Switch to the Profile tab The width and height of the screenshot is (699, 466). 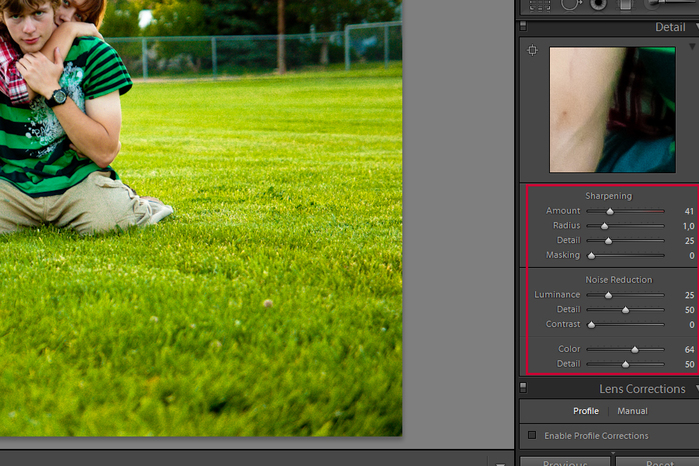tap(586, 411)
